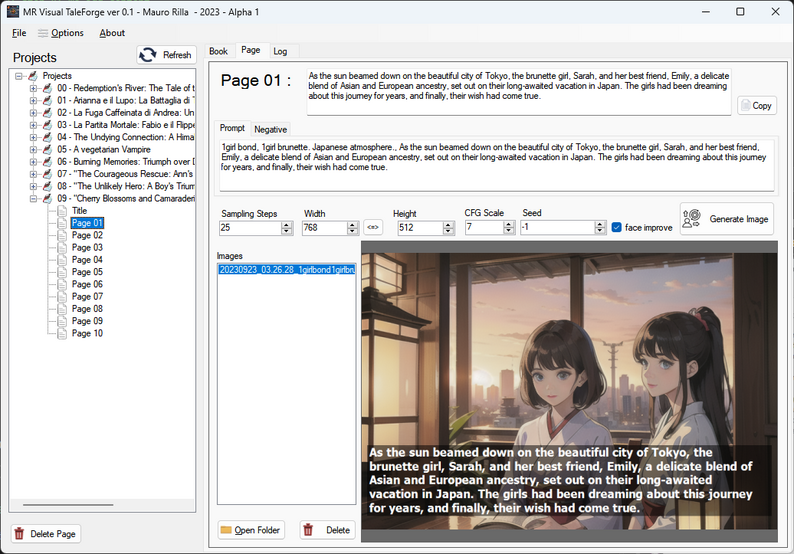The height and width of the screenshot is (554, 794).
Task: Click the Generate Image icon button
Action: [x=691, y=219]
